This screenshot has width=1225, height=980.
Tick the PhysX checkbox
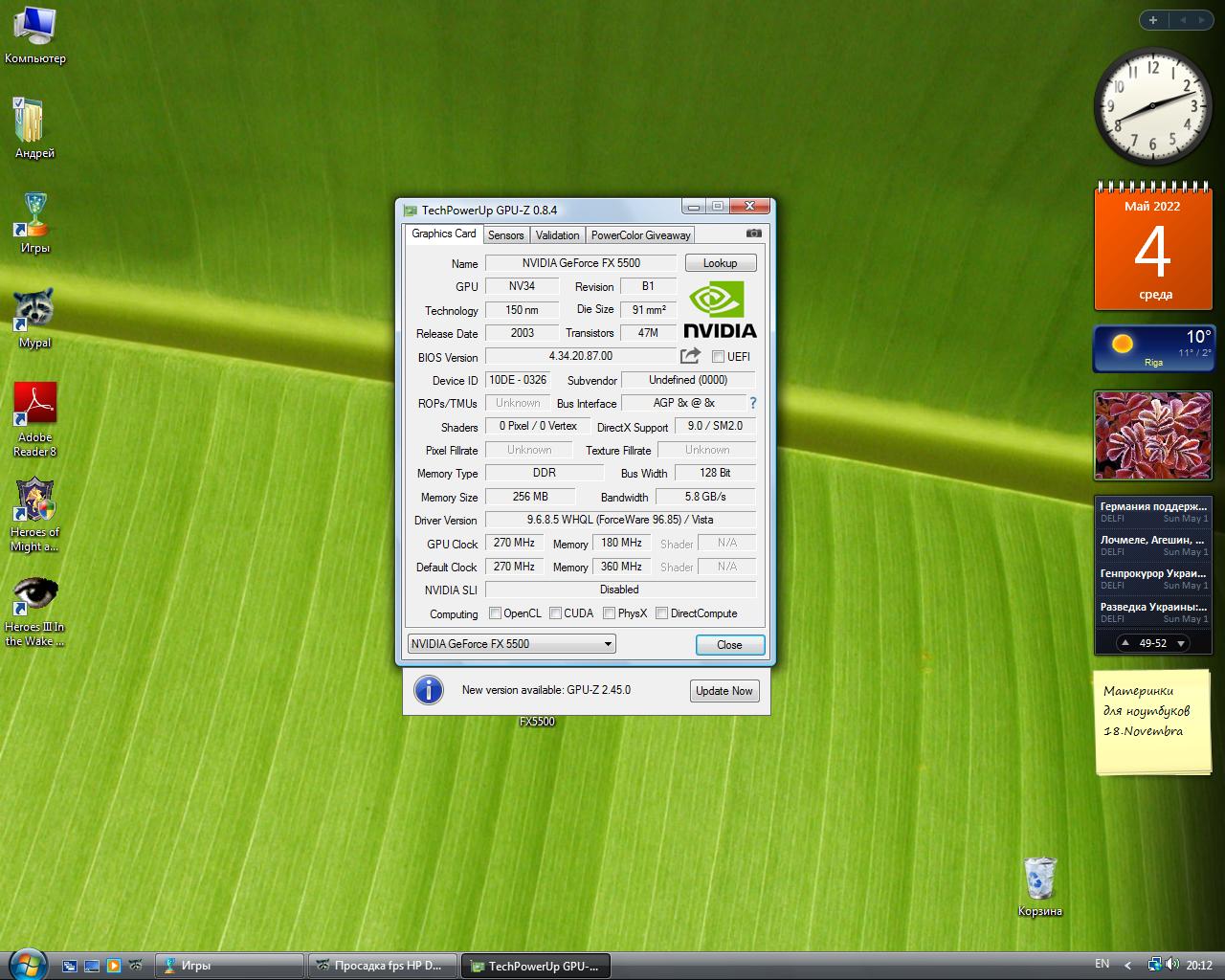[609, 613]
